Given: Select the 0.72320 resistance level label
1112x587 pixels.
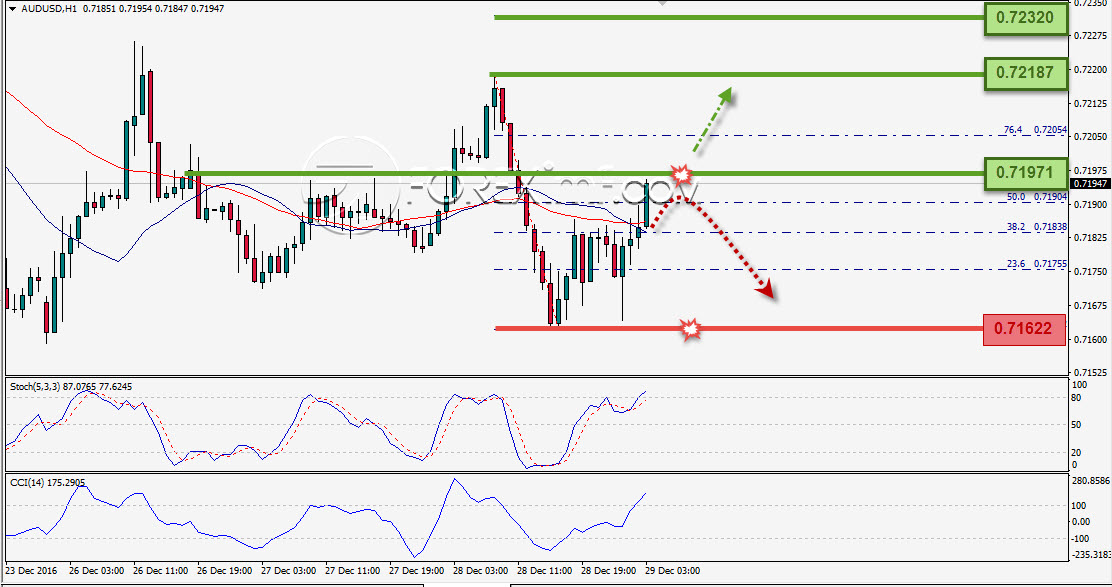Looking at the screenshot, I should 1025,18.
